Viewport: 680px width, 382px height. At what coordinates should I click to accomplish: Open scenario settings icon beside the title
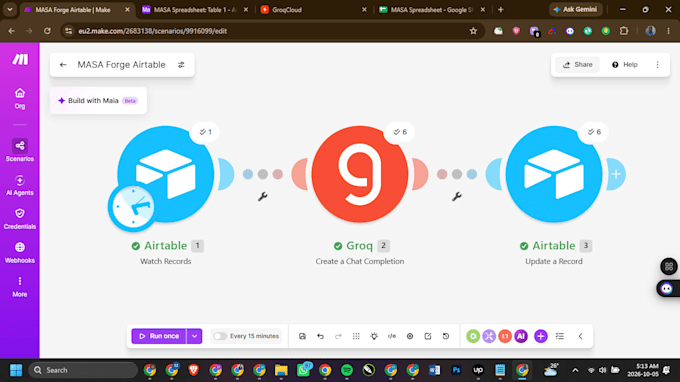[x=181, y=65]
